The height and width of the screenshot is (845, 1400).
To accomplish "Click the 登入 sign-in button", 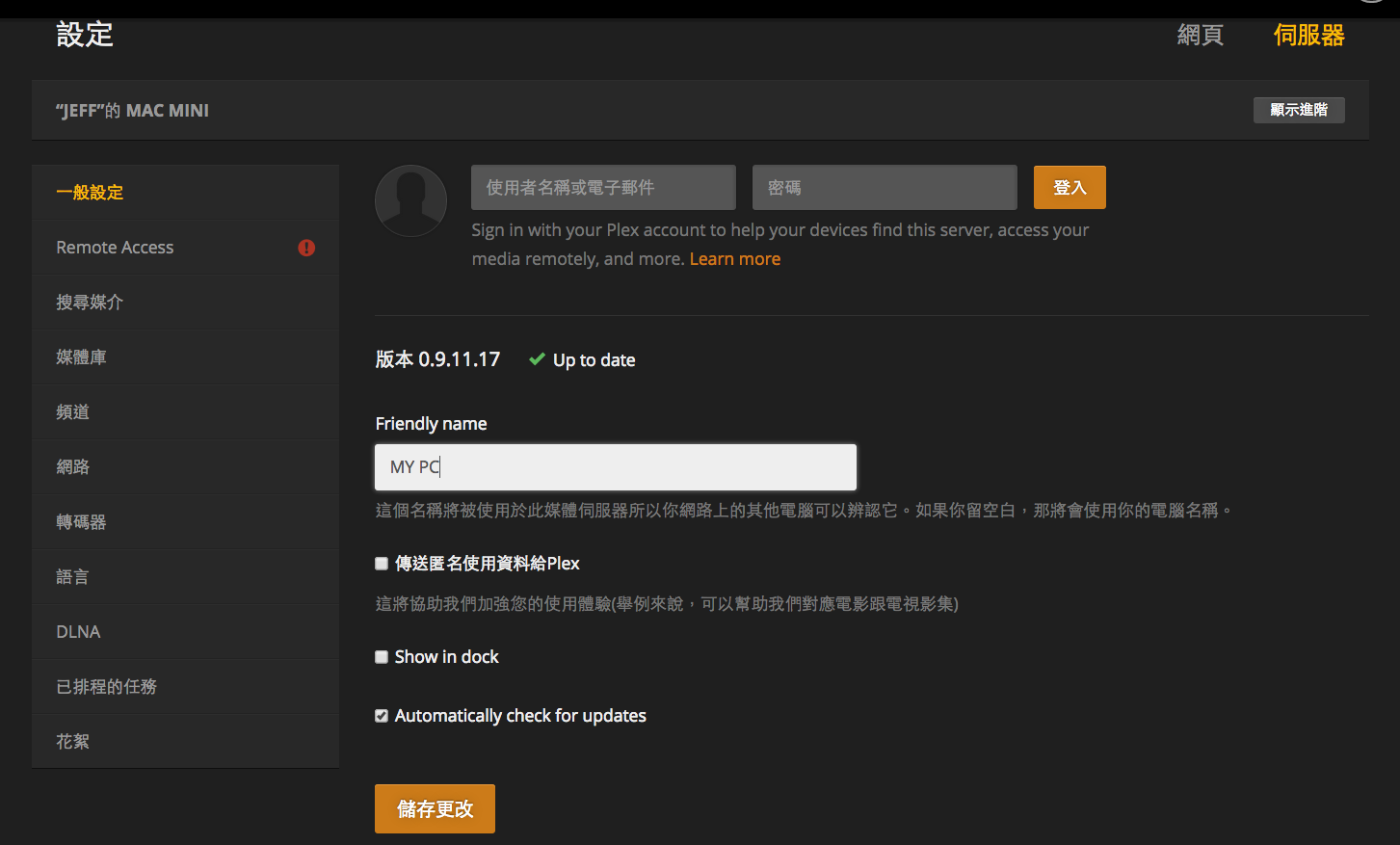I will 1070,188.
